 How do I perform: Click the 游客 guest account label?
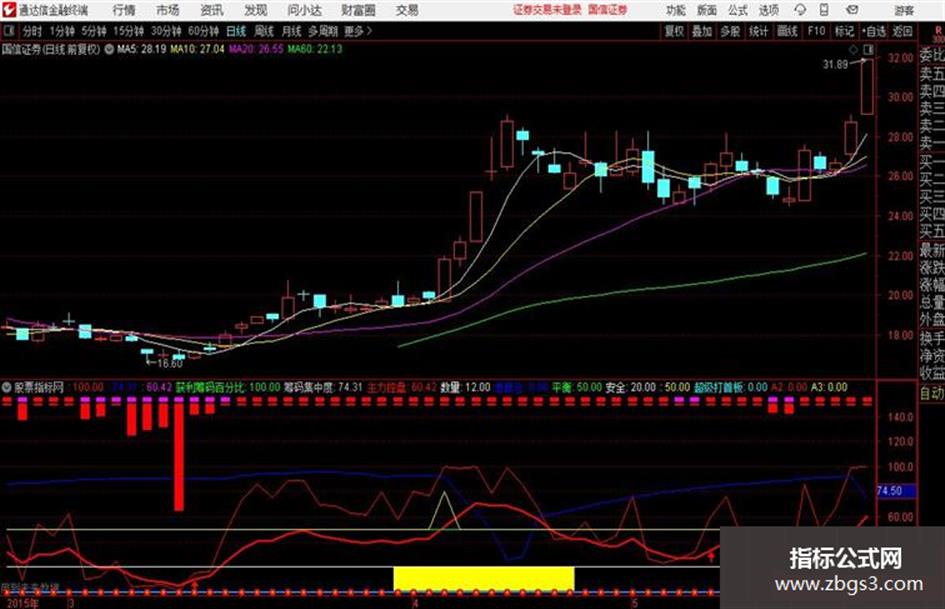(903, 10)
